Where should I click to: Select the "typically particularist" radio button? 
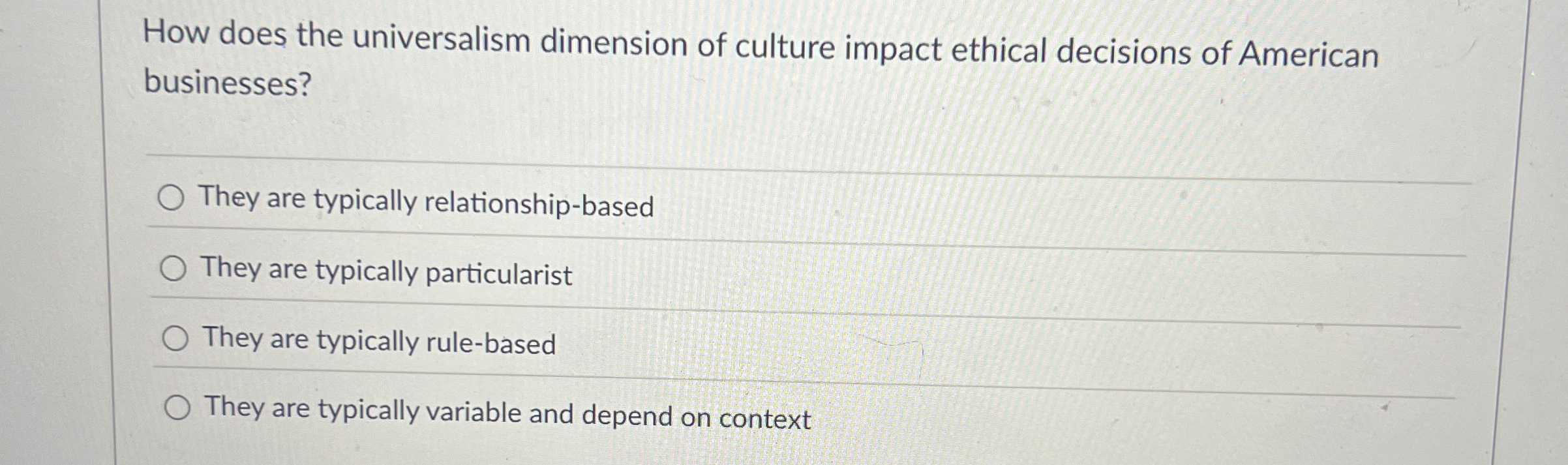pos(173,268)
